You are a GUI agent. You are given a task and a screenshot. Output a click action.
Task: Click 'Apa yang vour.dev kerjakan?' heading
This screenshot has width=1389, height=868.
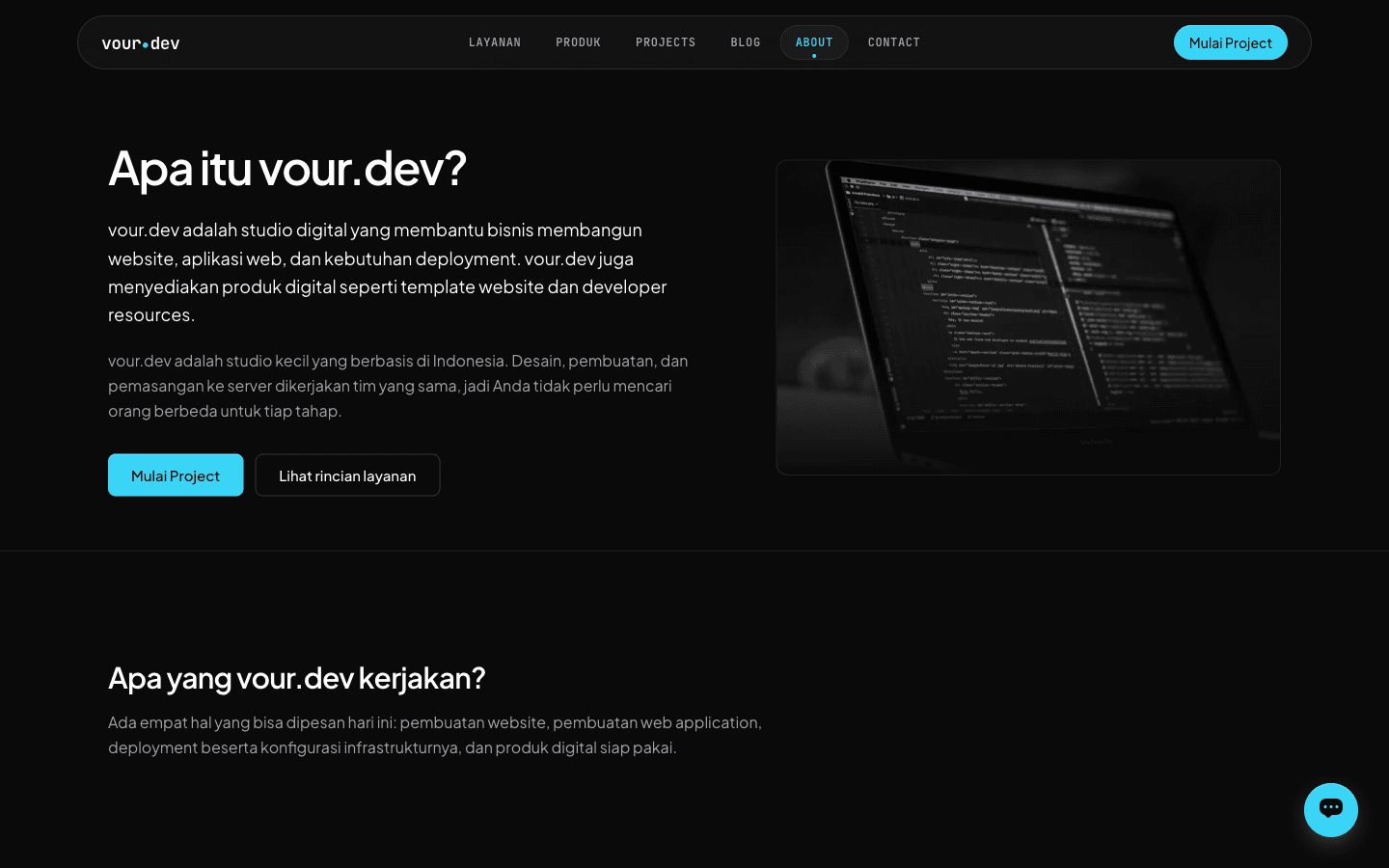click(x=297, y=678)
